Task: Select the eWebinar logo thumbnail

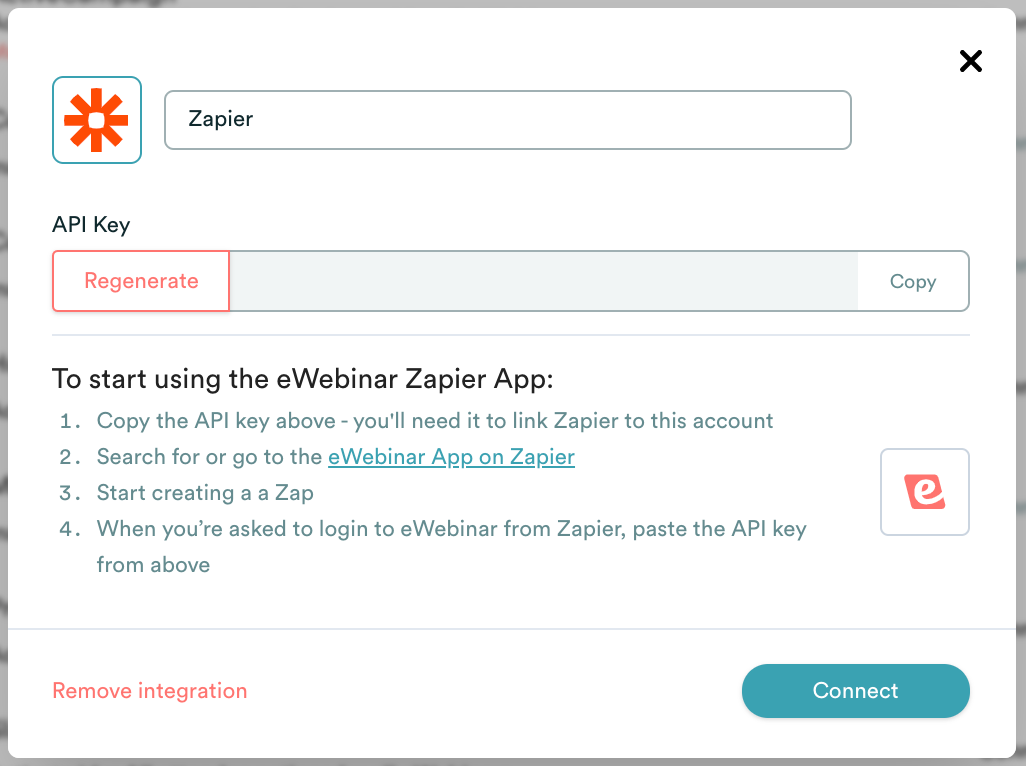Action: (924, 492)
